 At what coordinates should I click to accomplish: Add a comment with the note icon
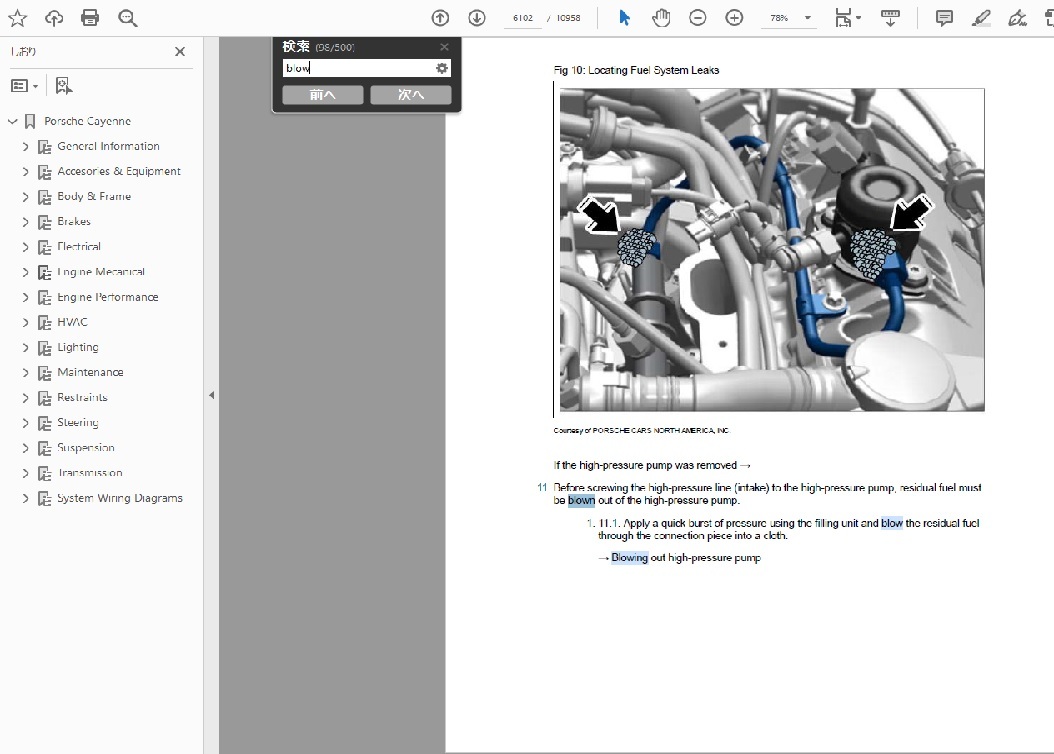pyautogui.click(x=944, y=18)
